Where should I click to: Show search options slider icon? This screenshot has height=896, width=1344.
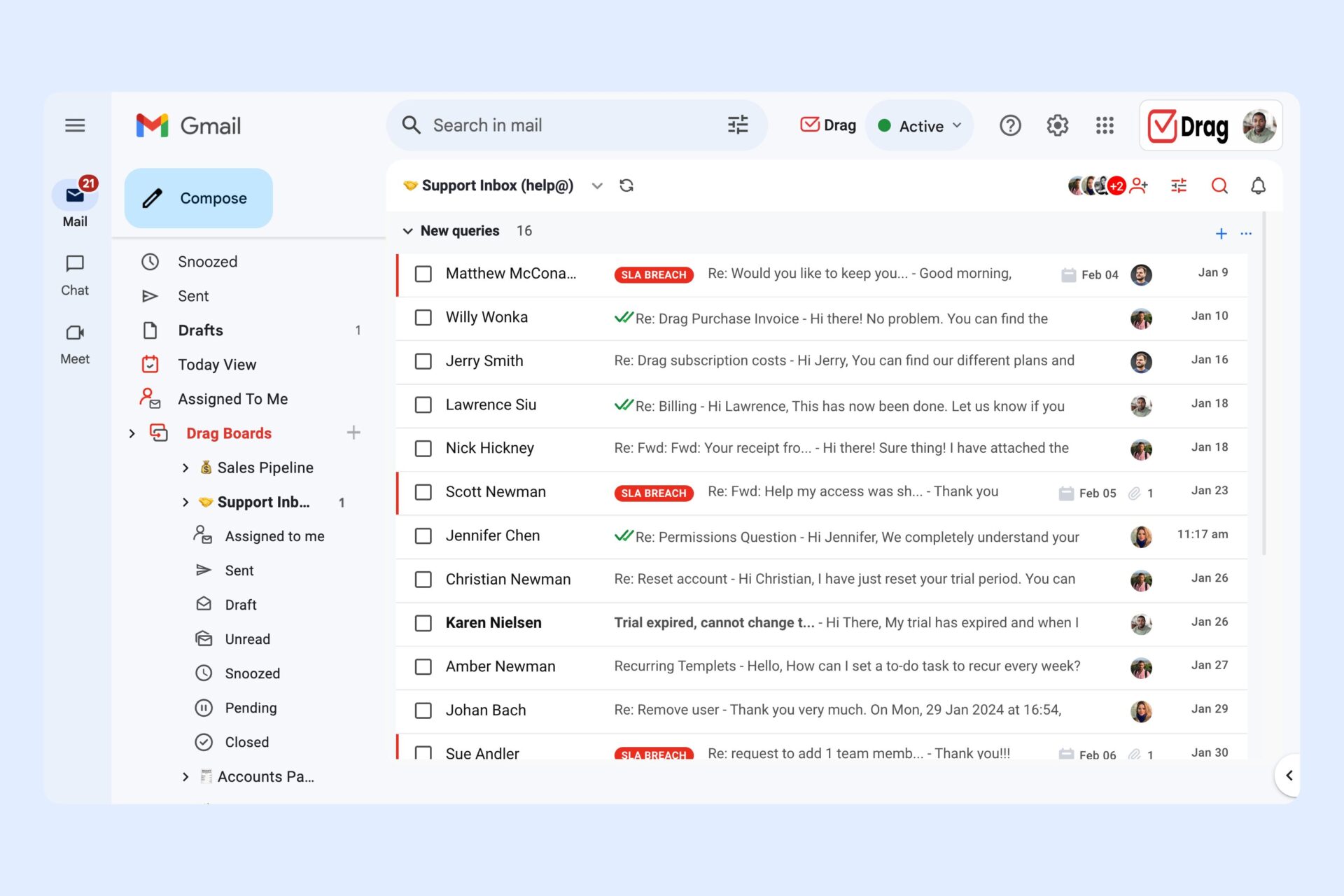point(738,125)
